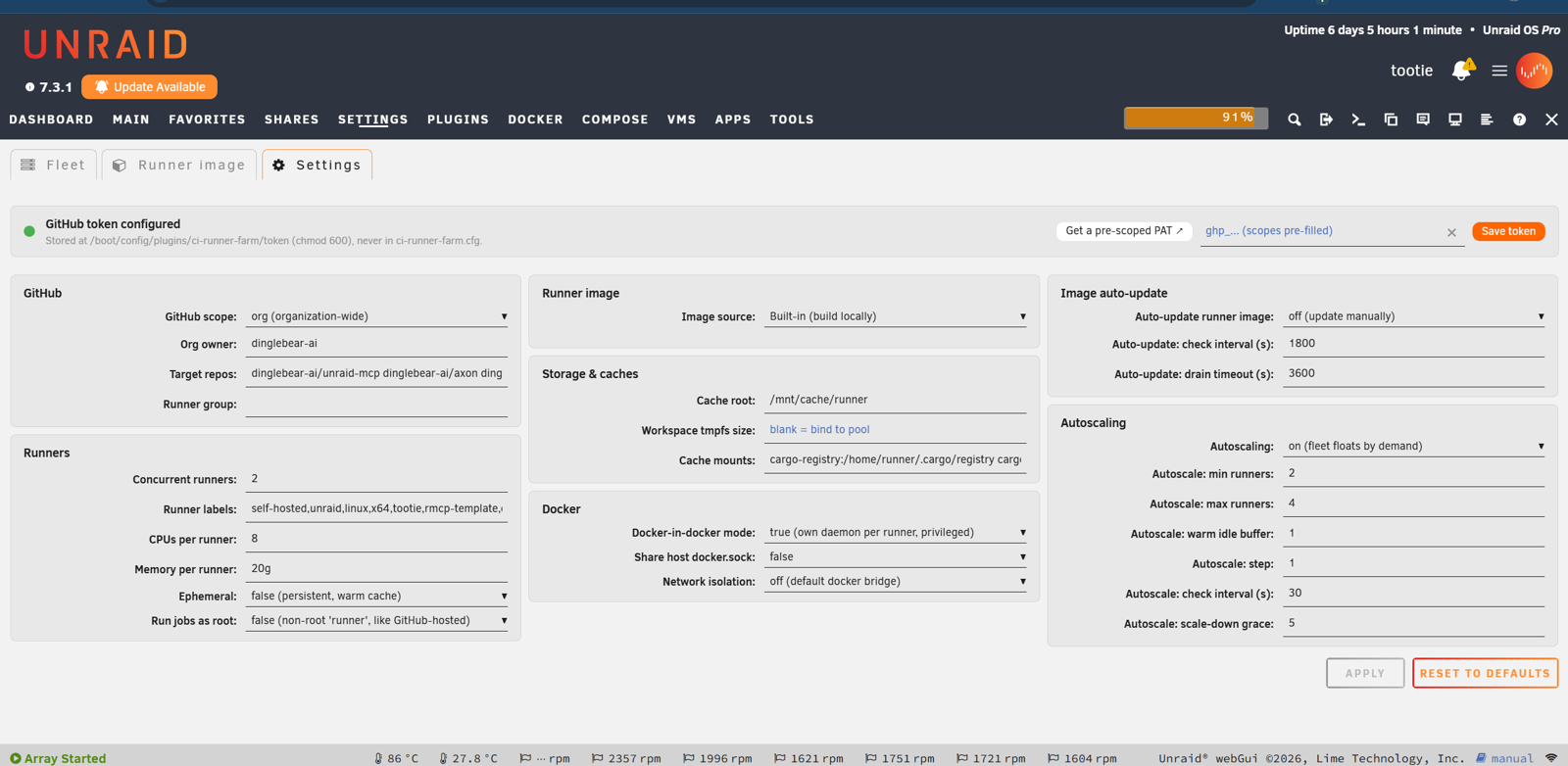The height and width of the screenshot is (766, 1568).
Task: Open the search magnifier icon in toolbar
Action: tap(1294, 120)
